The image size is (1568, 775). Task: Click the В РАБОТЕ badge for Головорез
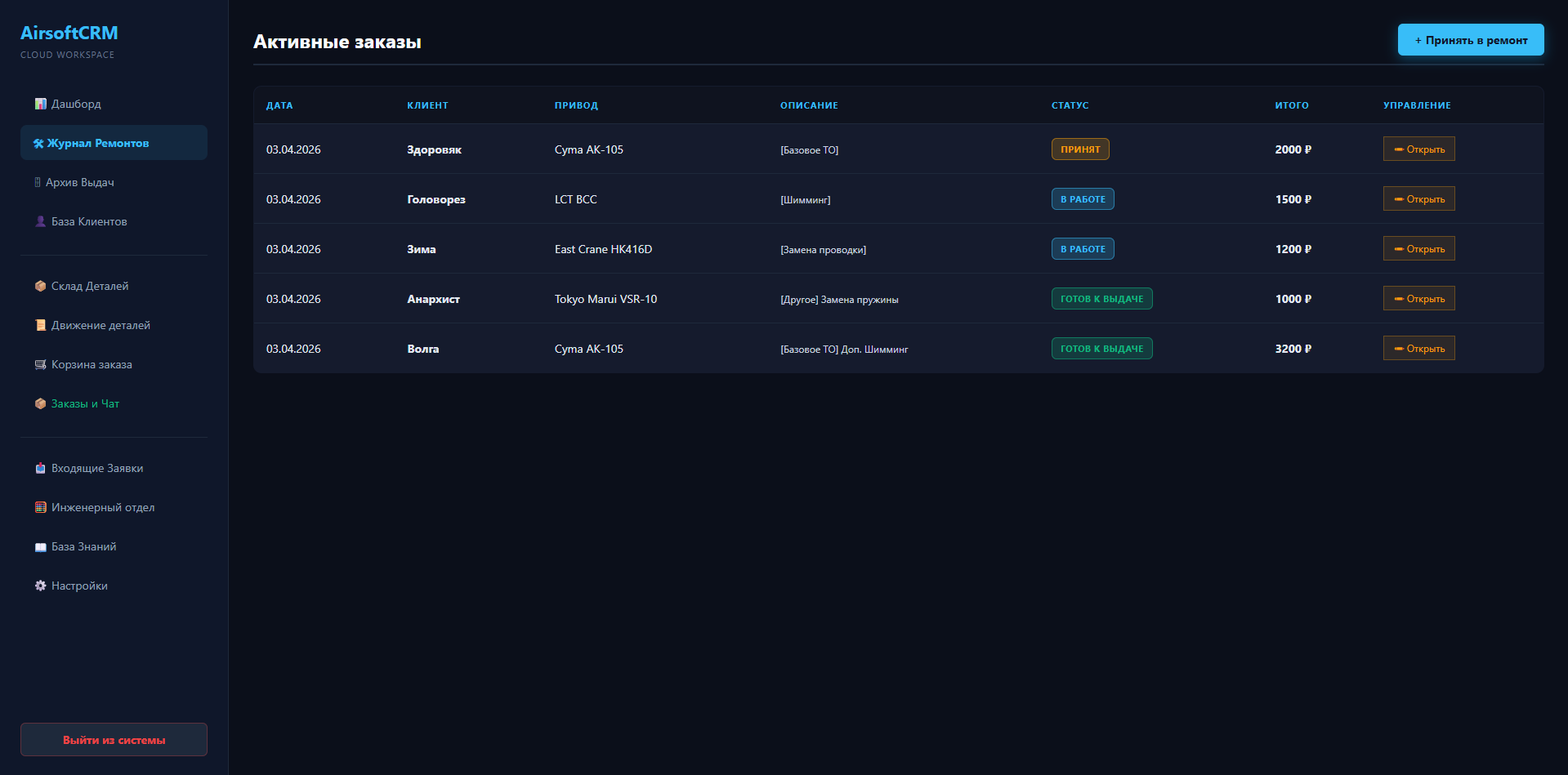tap(1082, 199)
